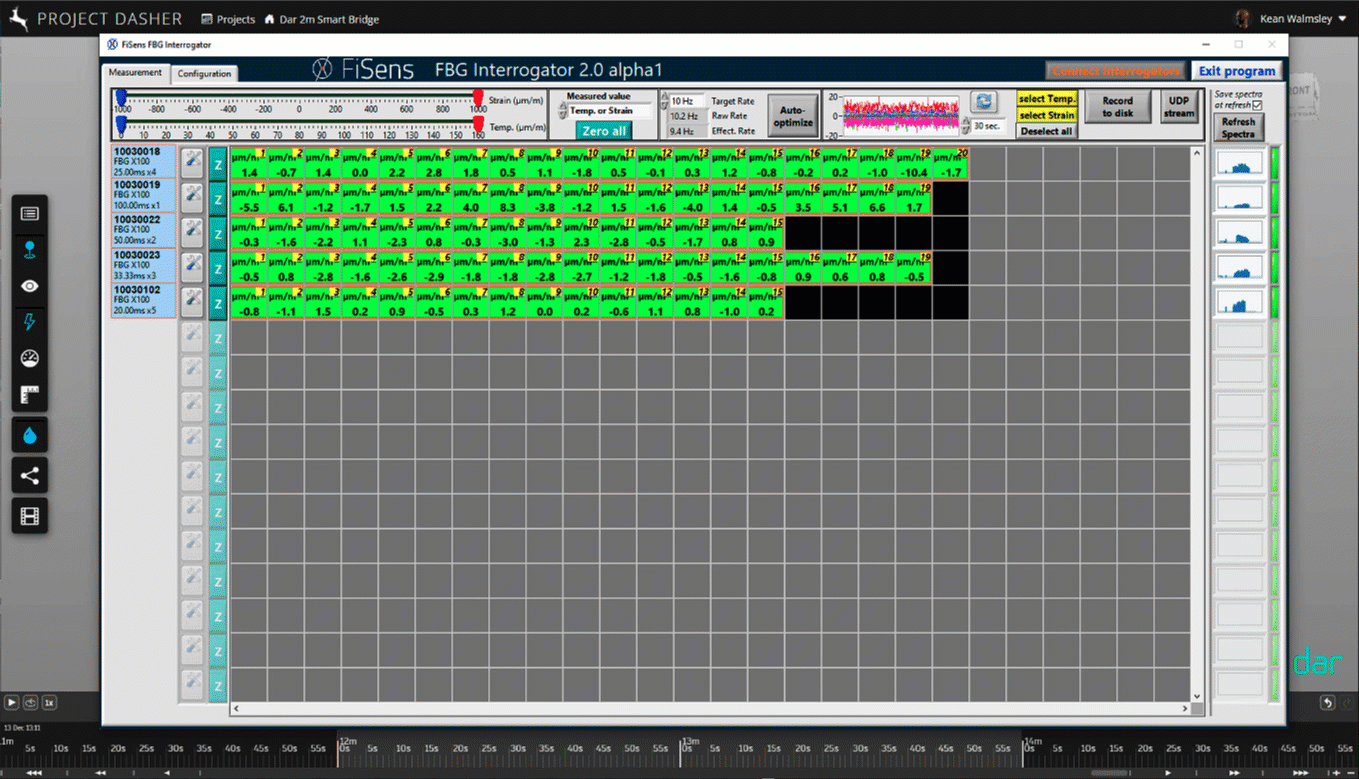Click the Auto-optimize button
Screen dimensions: 1359x779
[x=792, y=114]
